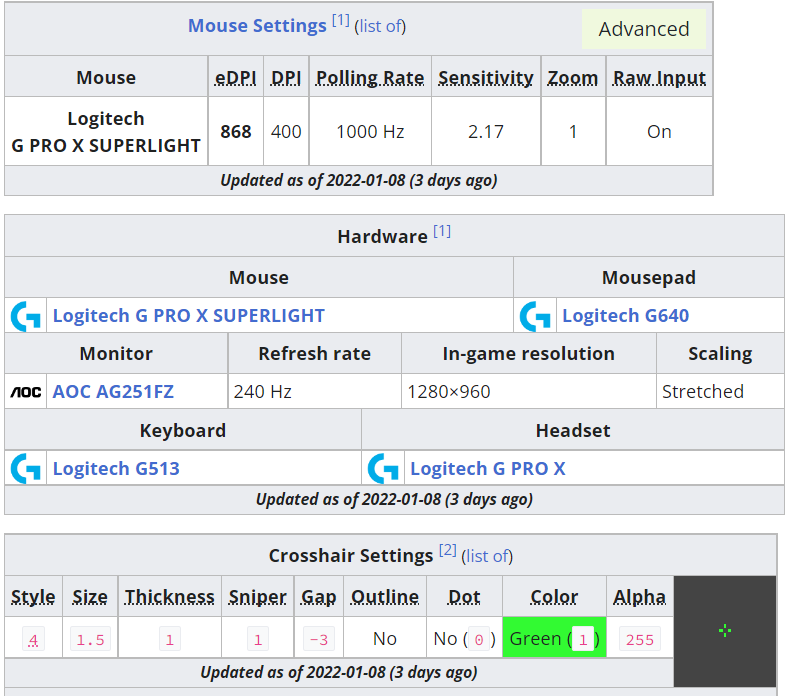The width and height of the screenshot is (791, 696).
Task: Click the Stretched scaling cell
Action: tap(720, 392)
